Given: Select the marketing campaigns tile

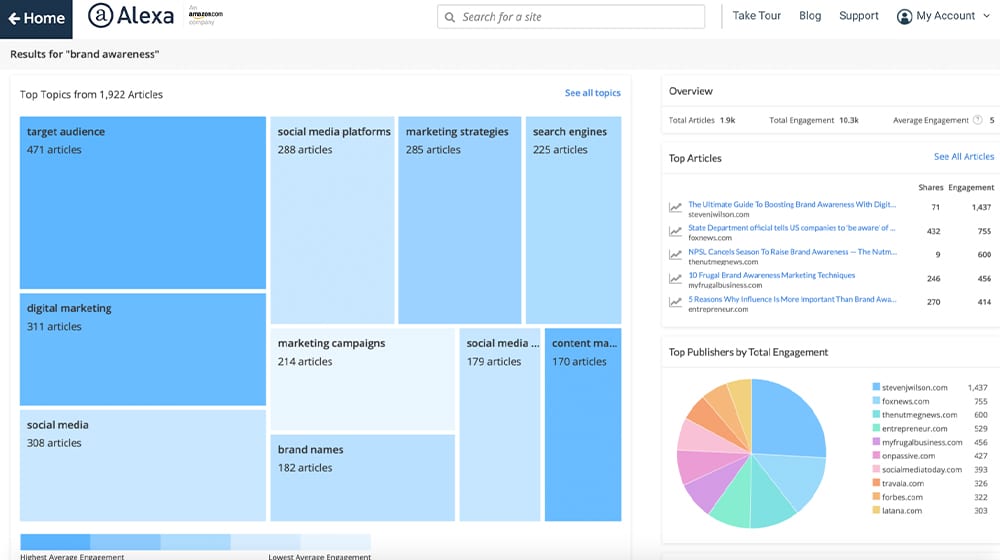Looking at the screenshot, I should pos(363,379).
